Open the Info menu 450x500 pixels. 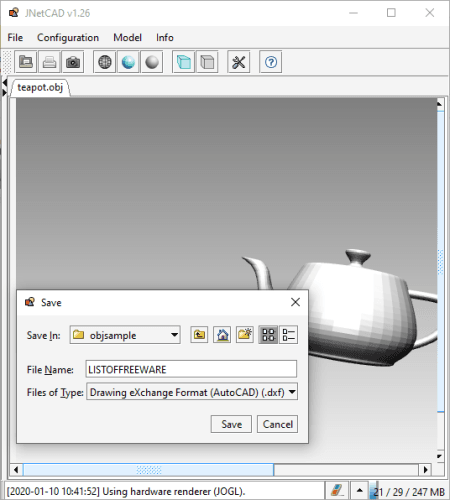pyautogui.click(x=165, y=37)
